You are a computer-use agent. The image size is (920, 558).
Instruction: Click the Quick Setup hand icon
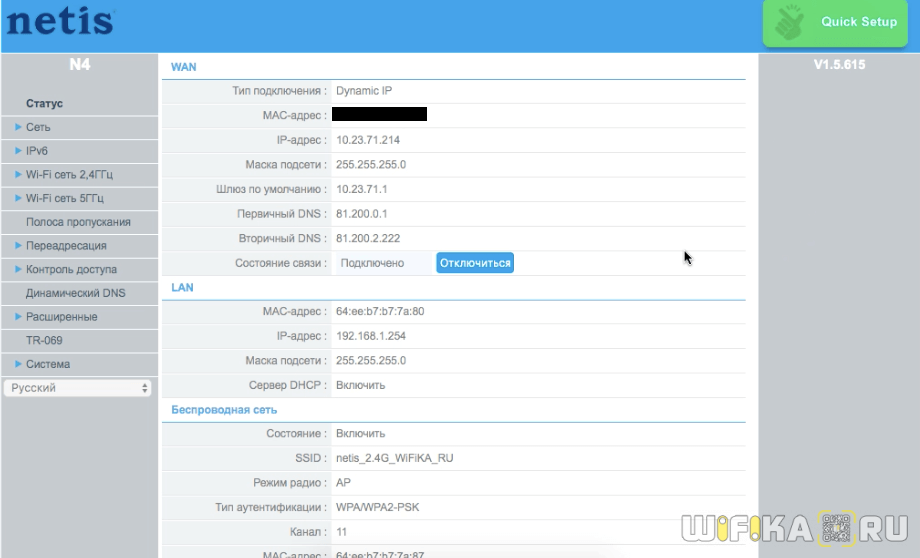[793, 22]
